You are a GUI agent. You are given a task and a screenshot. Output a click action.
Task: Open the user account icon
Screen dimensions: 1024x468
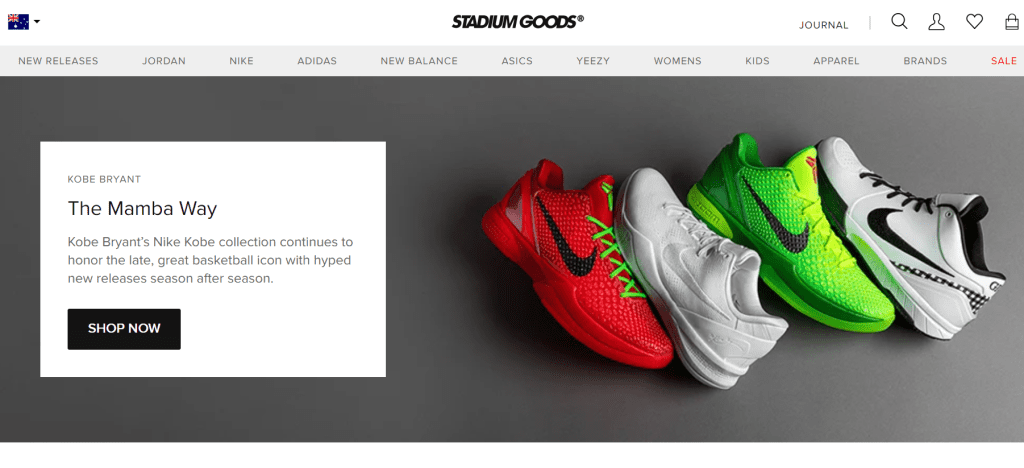point(936,22)
